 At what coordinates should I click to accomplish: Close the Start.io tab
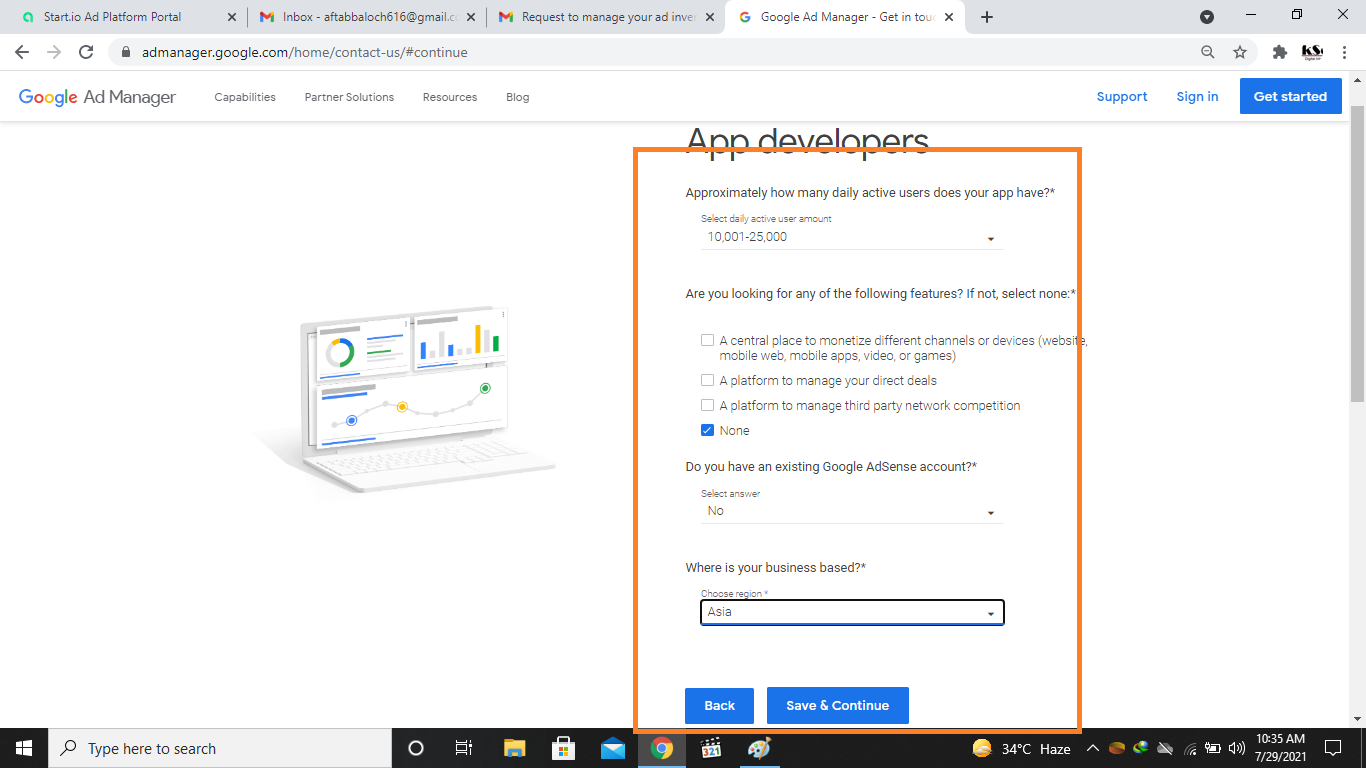tap(232, 17)
